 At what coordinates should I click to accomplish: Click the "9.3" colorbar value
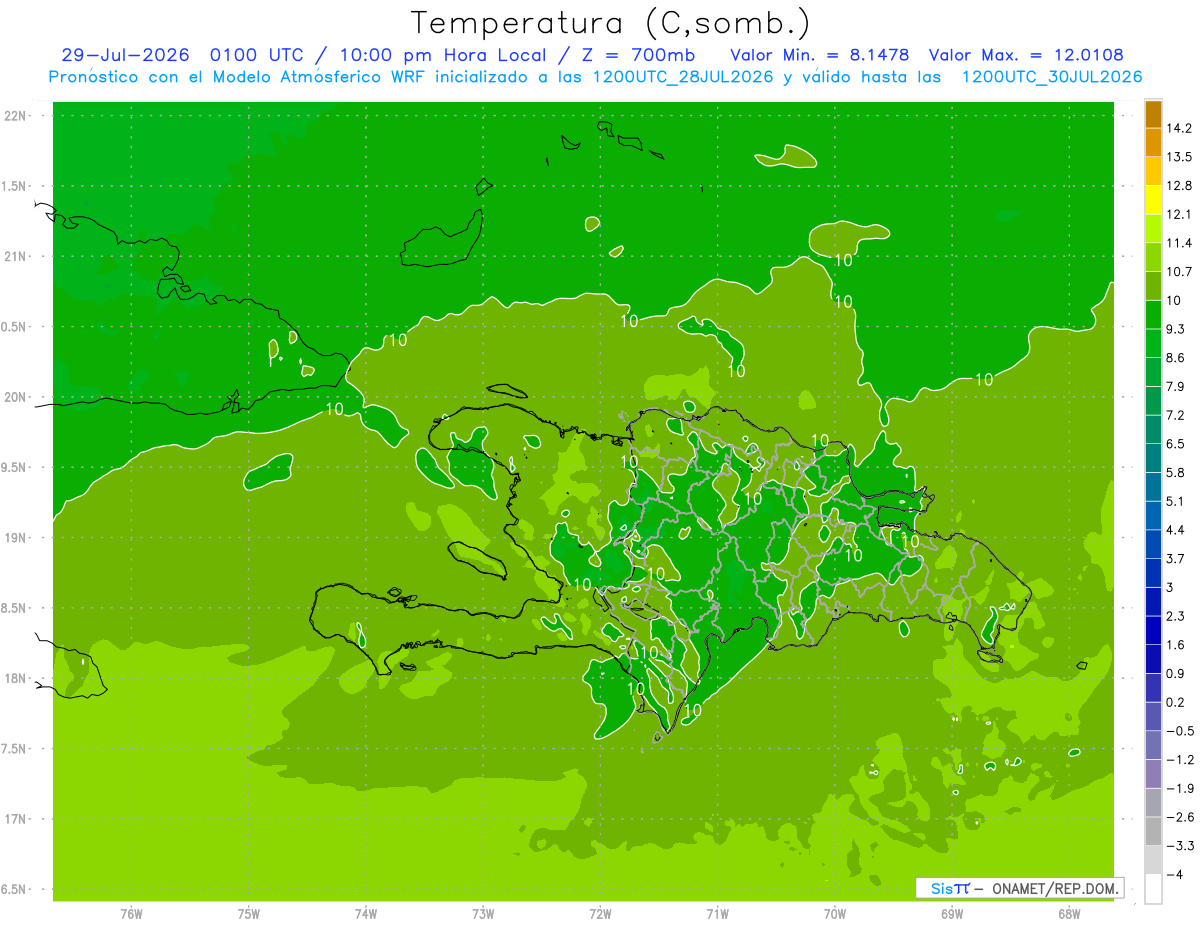point(1176,329)
